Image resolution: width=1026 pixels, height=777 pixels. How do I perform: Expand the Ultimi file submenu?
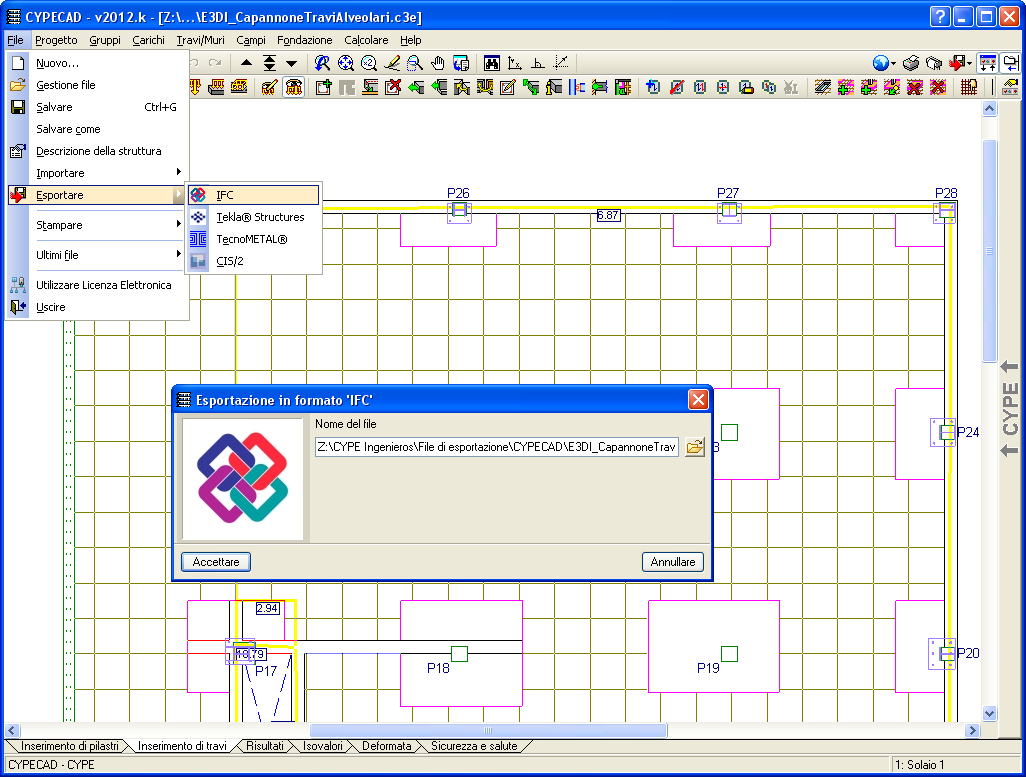click(x=98, y=255)
